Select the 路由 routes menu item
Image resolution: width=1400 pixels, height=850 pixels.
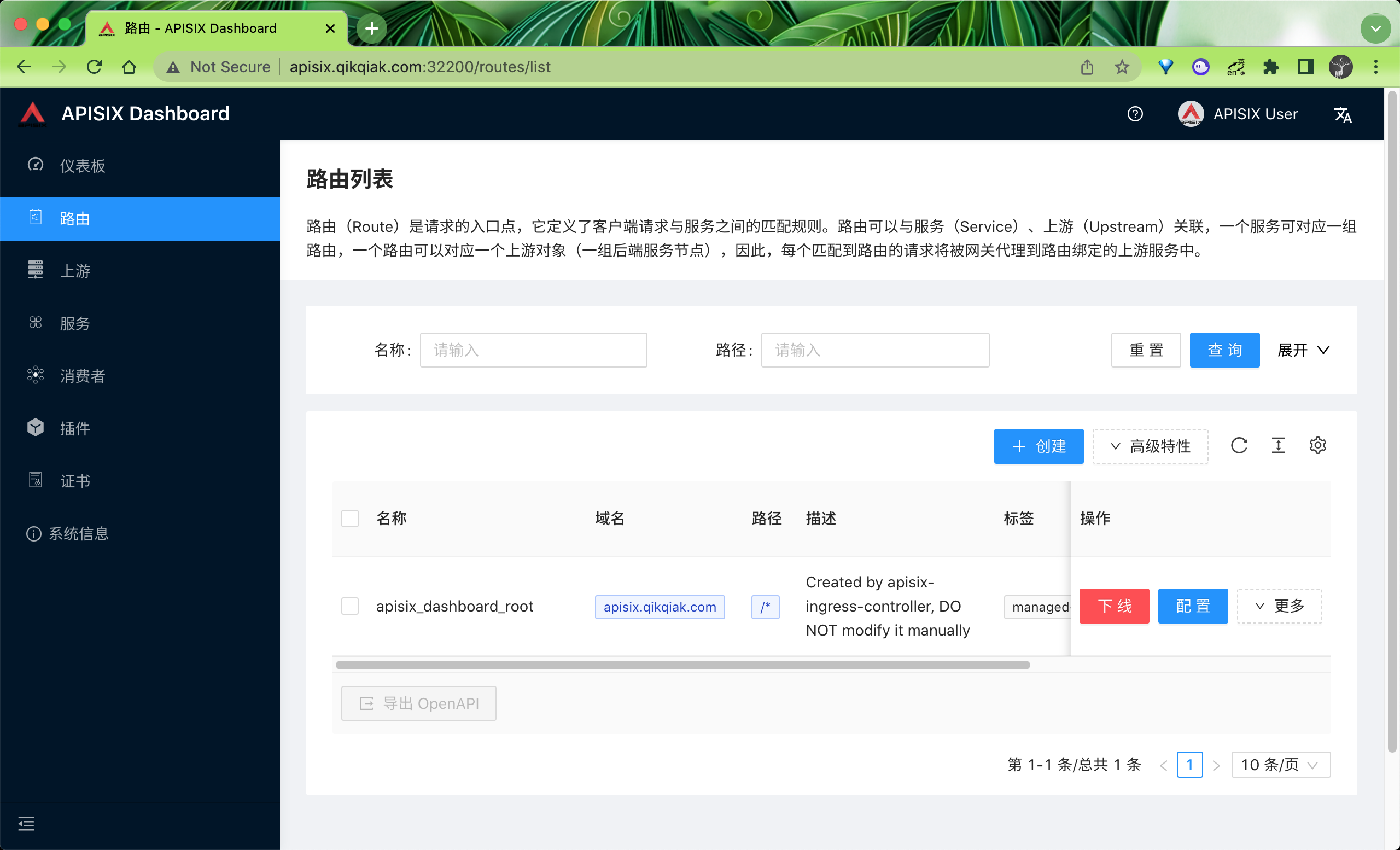140,218
